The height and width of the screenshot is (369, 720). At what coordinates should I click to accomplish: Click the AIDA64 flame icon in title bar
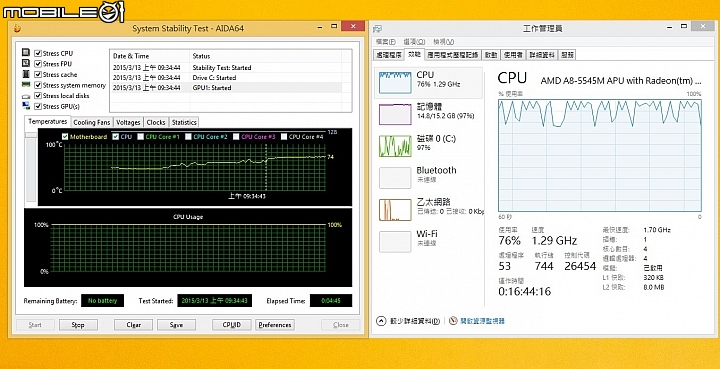click(17, 28)
